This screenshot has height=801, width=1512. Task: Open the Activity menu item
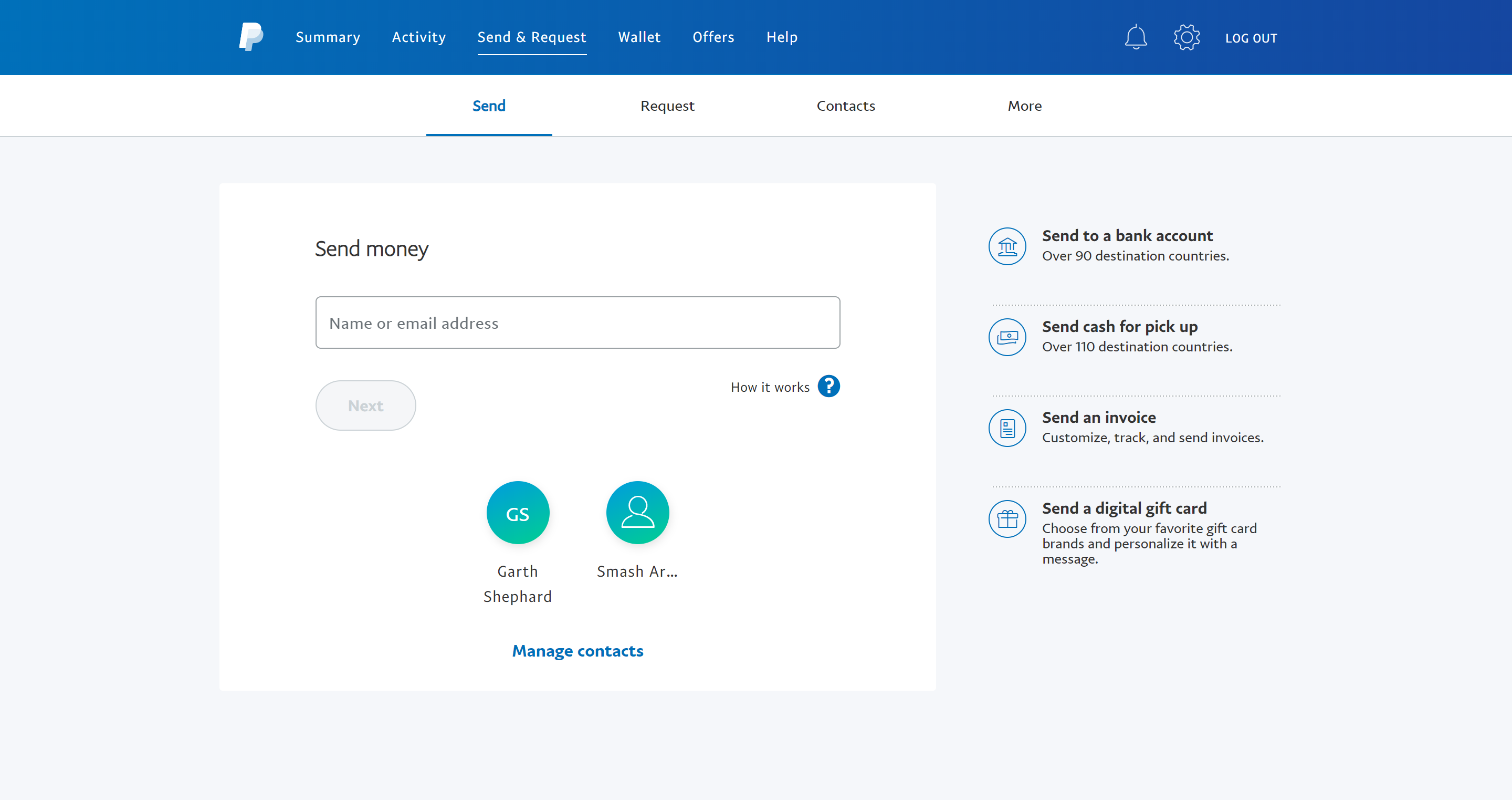(x=418, y=37)
